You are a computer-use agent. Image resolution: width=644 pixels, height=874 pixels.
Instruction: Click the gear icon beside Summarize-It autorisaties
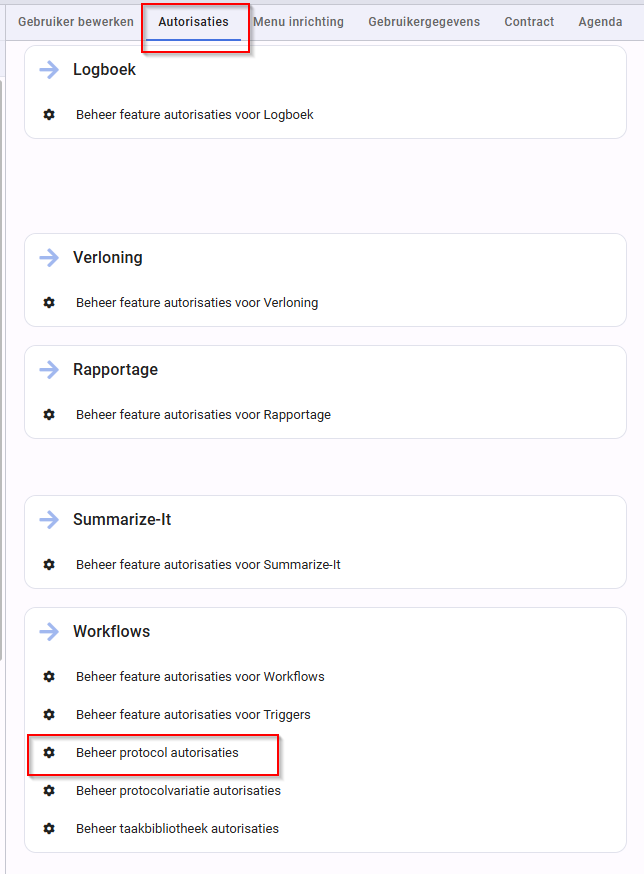click(49, 564)
